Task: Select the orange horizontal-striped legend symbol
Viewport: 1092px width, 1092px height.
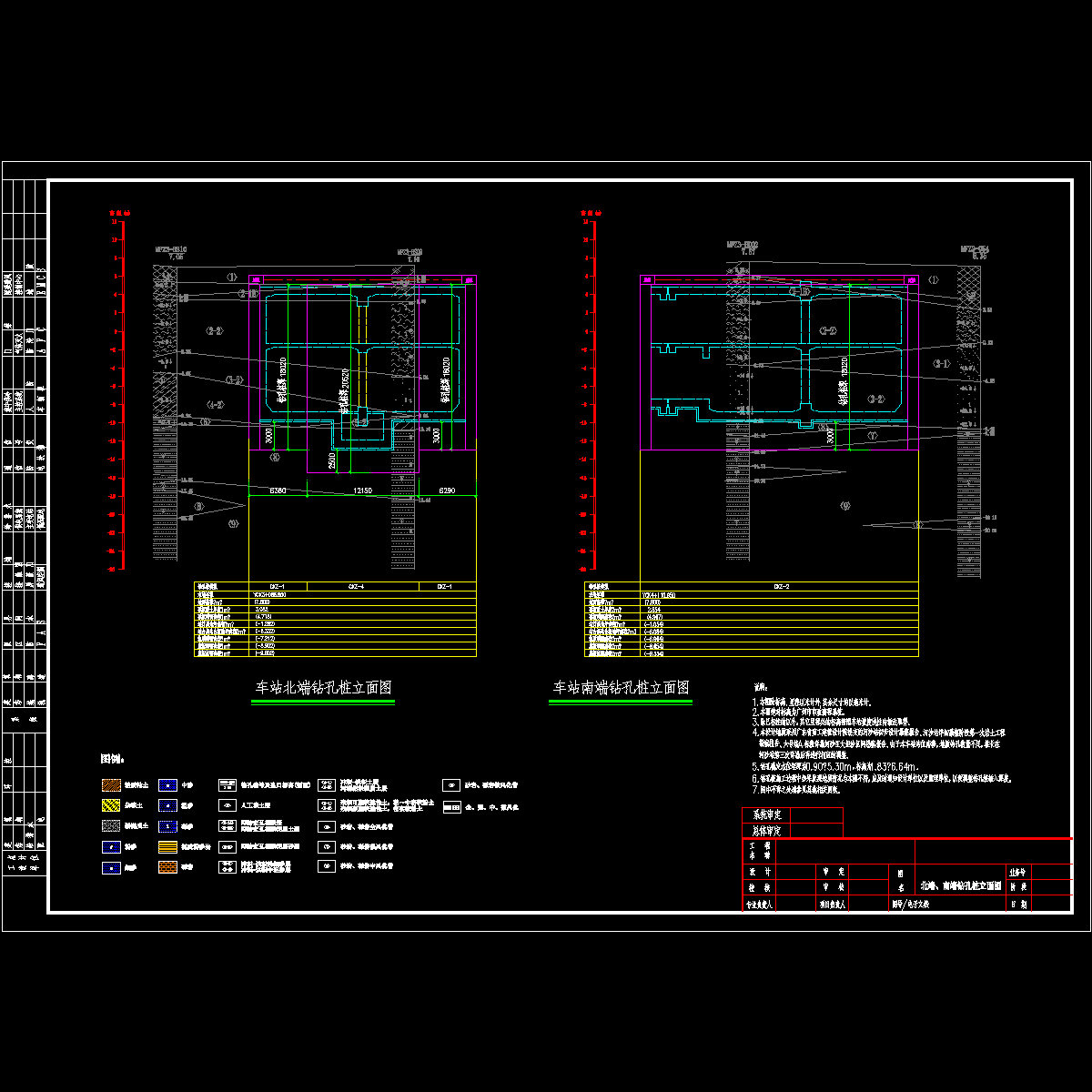Action: tap(167, 846)
